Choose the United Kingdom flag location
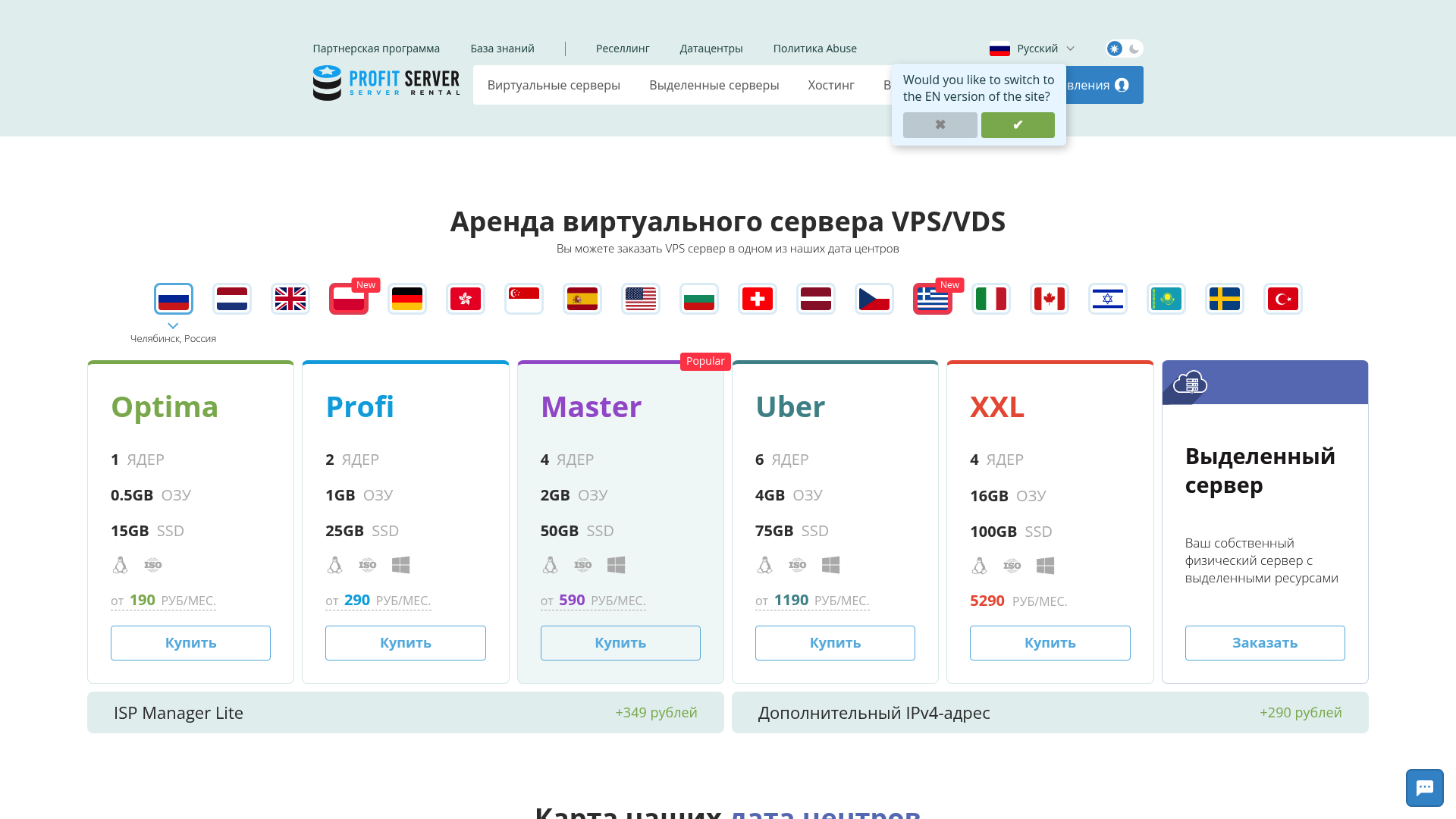Screen dimensions: 1456x819 [x=290, y=299]
